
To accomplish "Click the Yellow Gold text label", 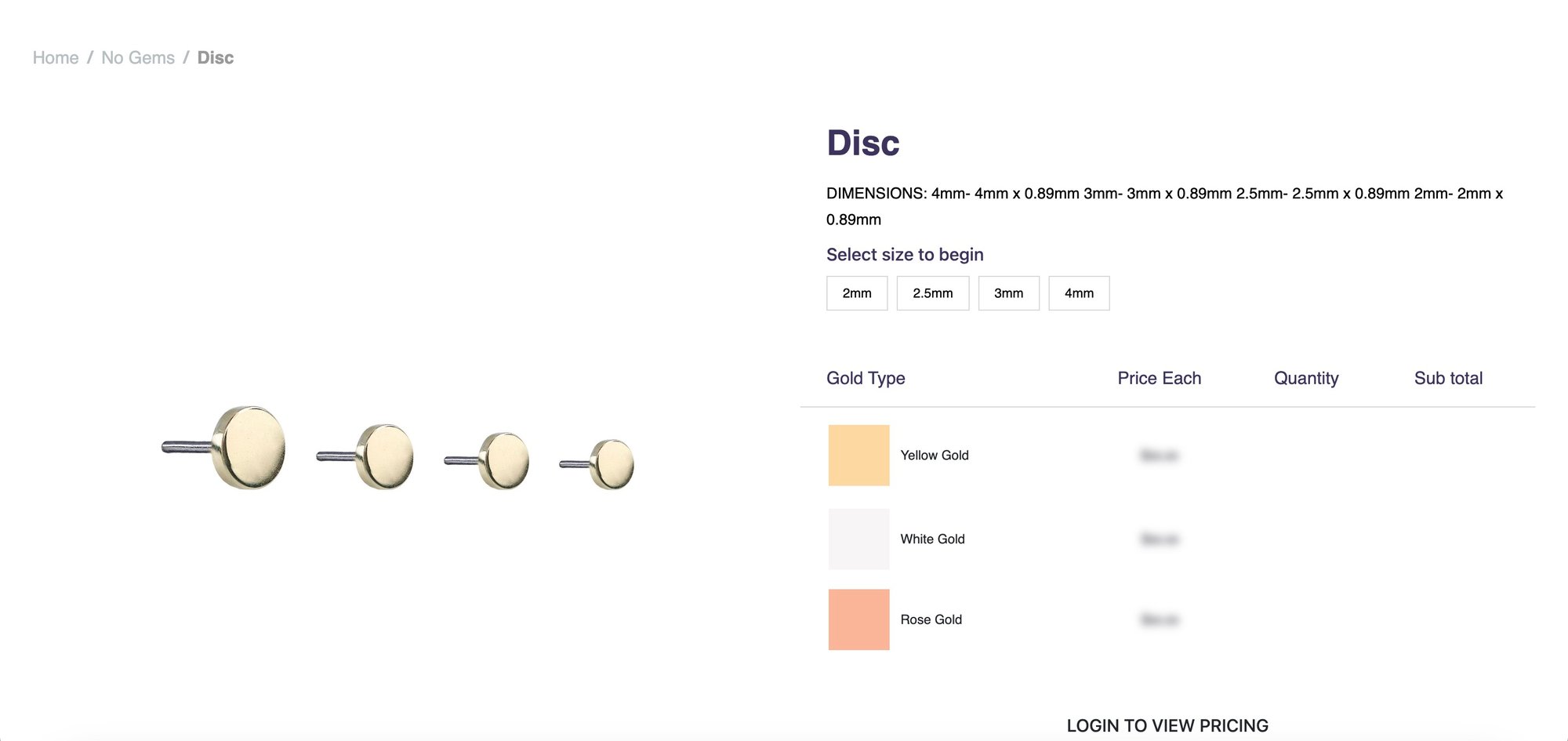I will (935, 456).
